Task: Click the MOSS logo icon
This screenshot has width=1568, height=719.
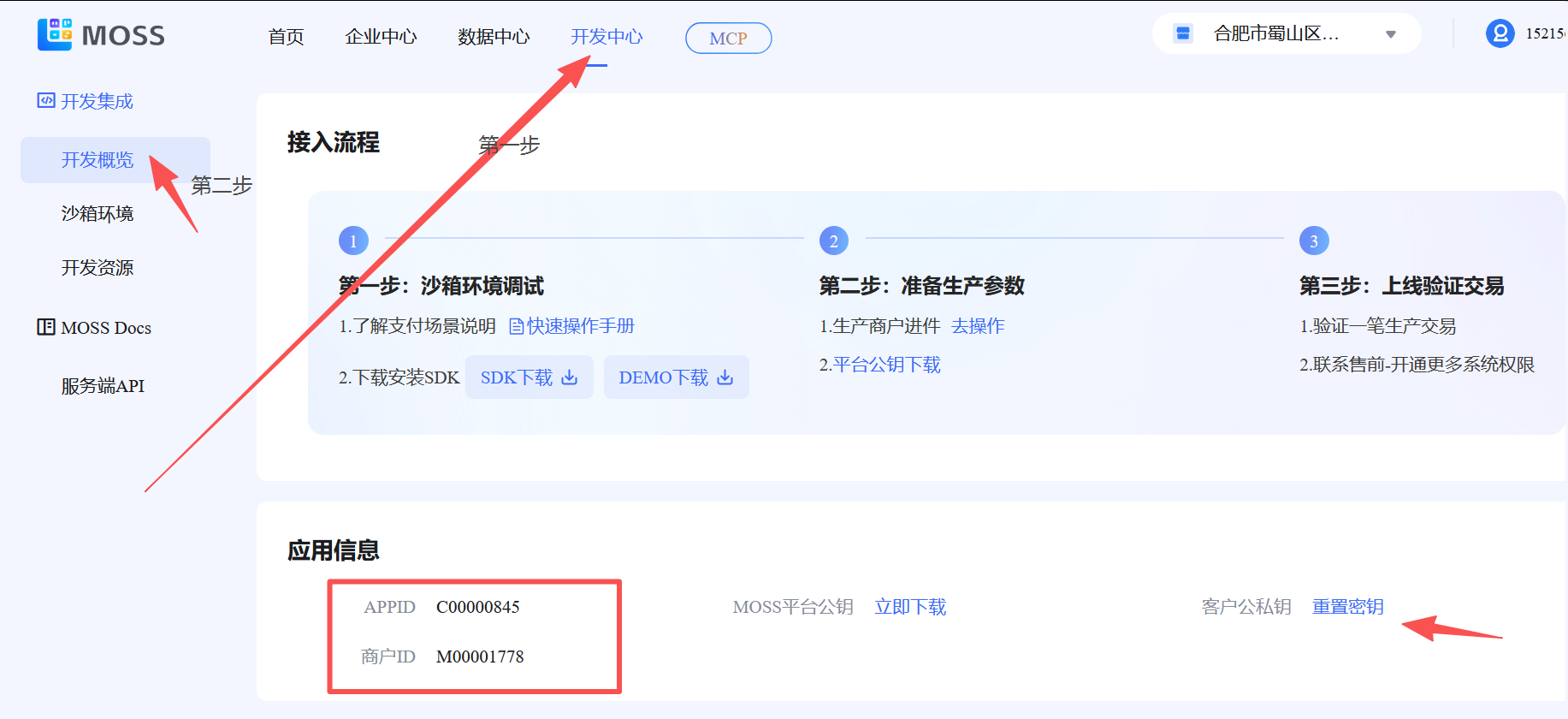Action: (x=55, y=34)
